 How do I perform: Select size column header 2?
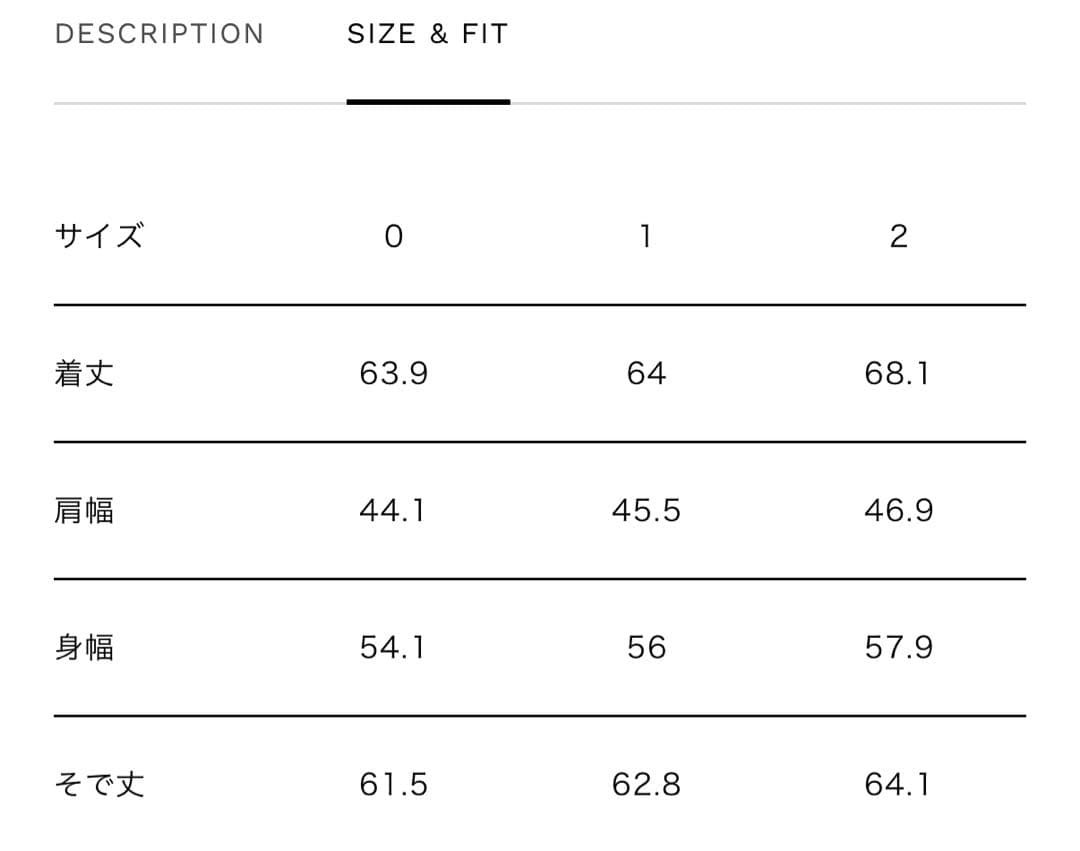(898, 237)
